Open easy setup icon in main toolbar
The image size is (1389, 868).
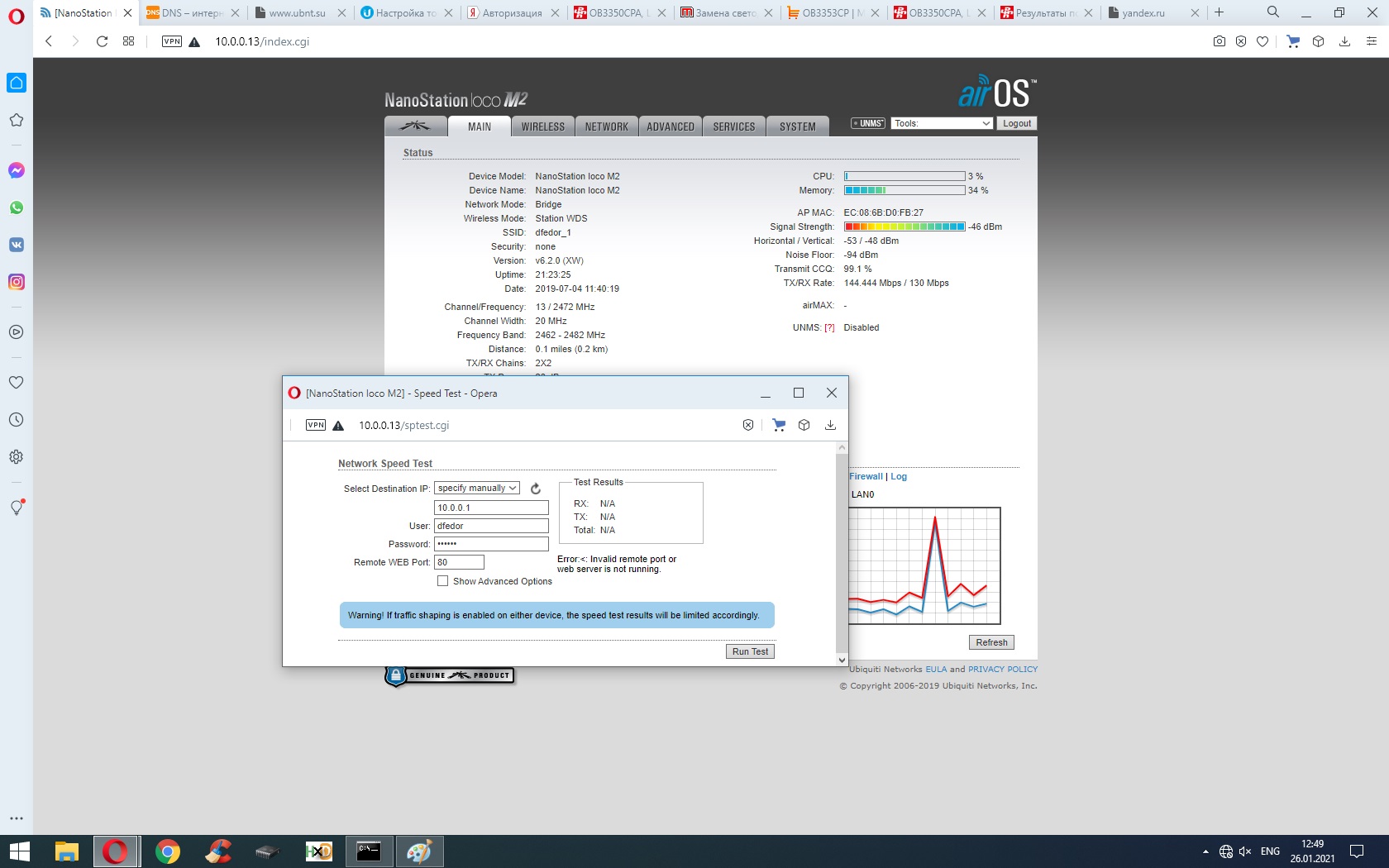pos(1372,41)
